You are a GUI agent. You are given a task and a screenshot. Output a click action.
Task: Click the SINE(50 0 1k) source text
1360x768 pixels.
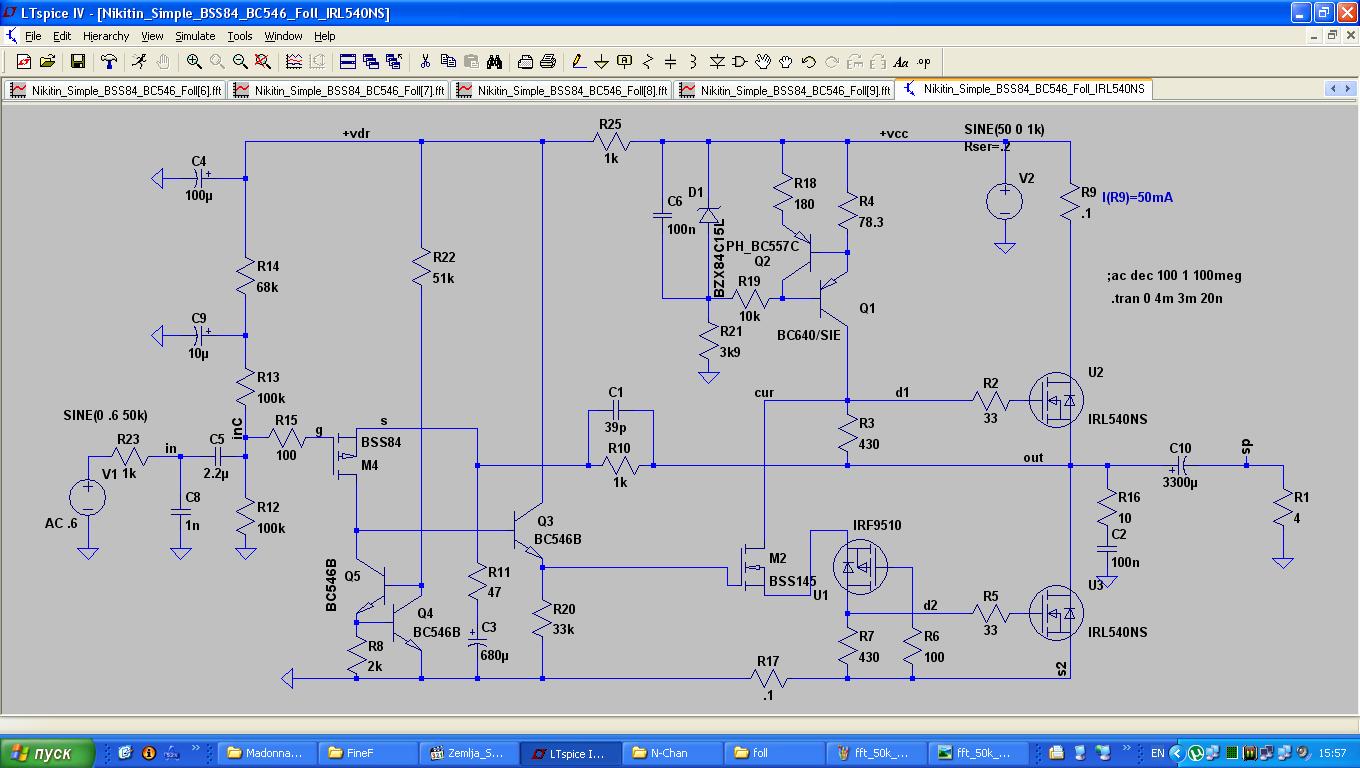pyautogui.click(x=1004, y=130)
